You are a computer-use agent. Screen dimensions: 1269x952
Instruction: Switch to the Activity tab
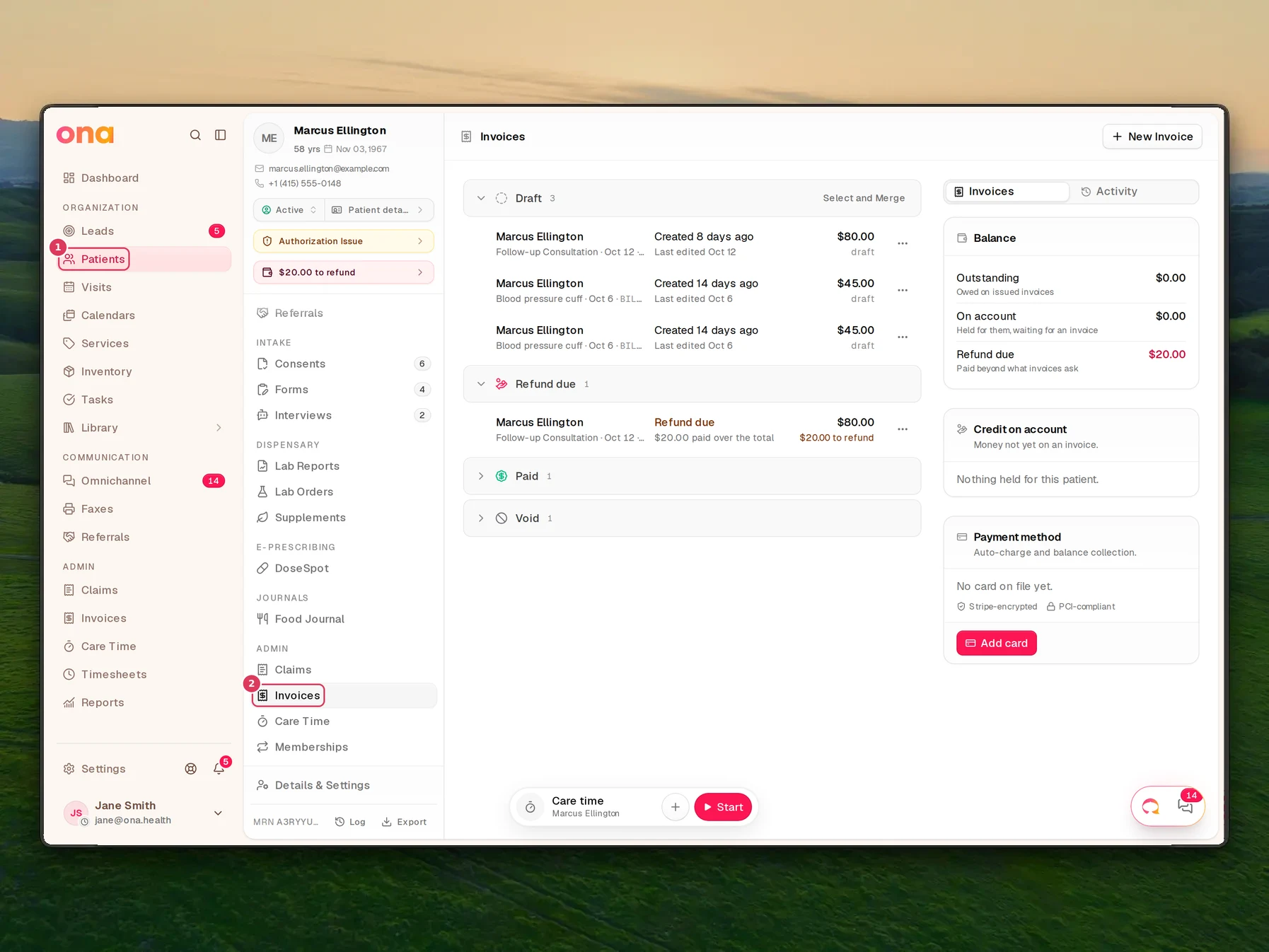(1133, 192)
